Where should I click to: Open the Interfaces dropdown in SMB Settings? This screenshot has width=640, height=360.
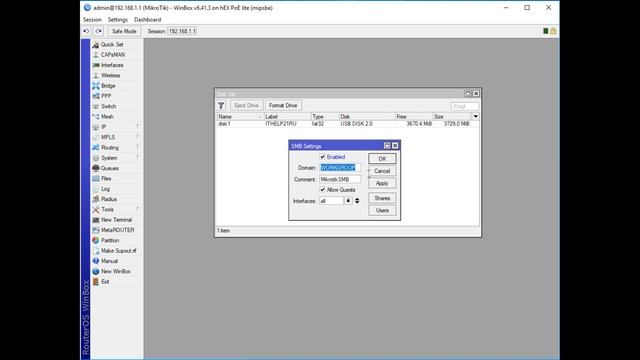click(x=348, y=201)
